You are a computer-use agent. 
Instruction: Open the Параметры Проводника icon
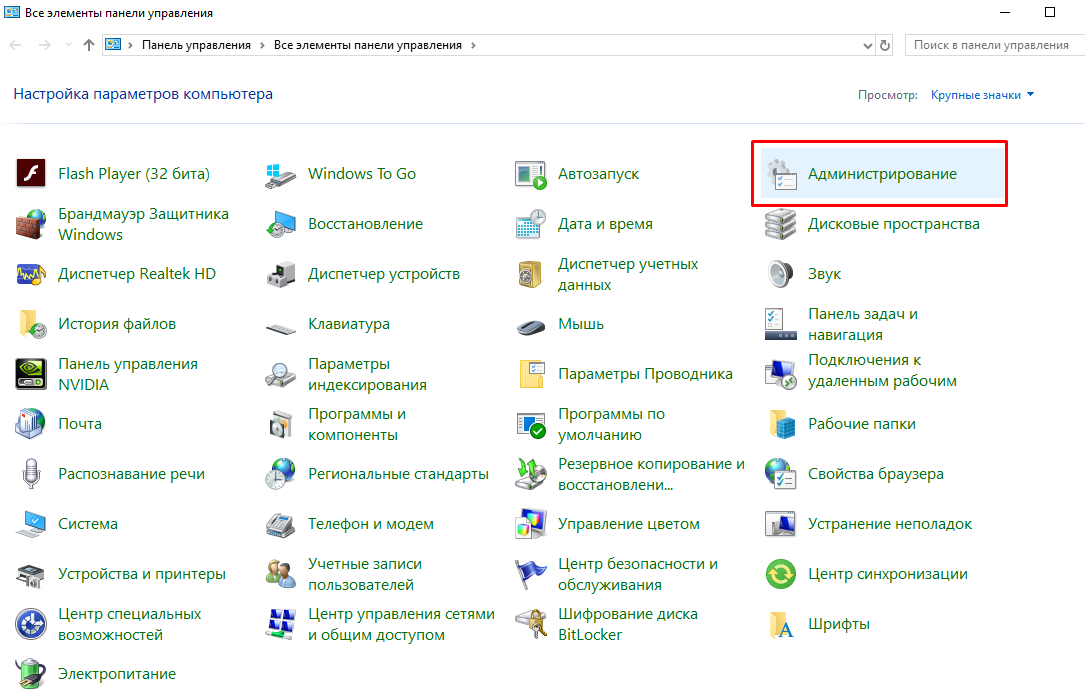(531, 374)
